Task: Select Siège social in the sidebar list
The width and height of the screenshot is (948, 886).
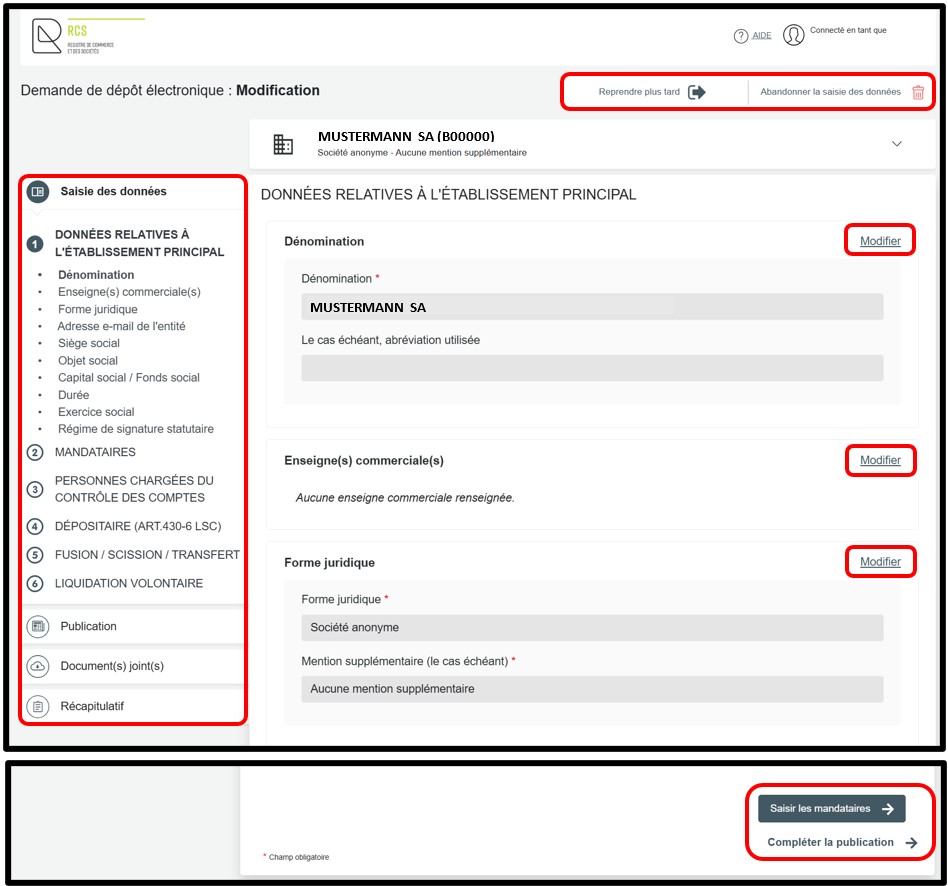Action: point(89,344)
